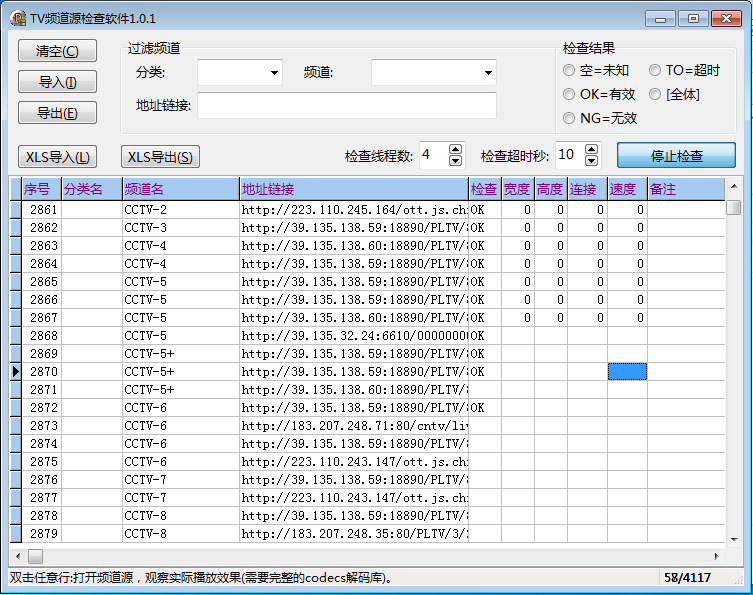Click the URL cell in row 2873
The image size is (753, 595).
(x=354, y=425)
